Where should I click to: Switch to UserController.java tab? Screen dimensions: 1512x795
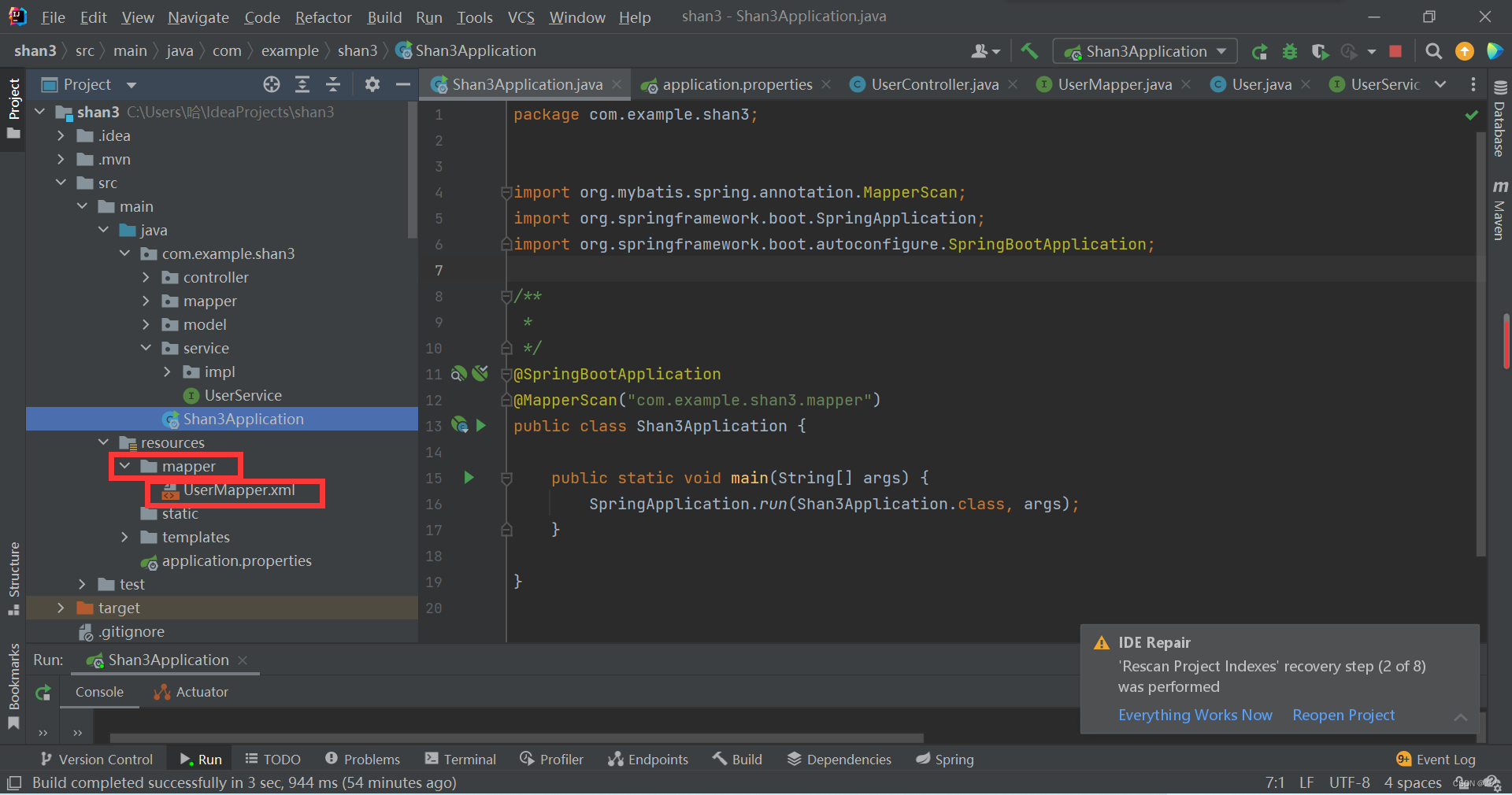tap(935, 84)
